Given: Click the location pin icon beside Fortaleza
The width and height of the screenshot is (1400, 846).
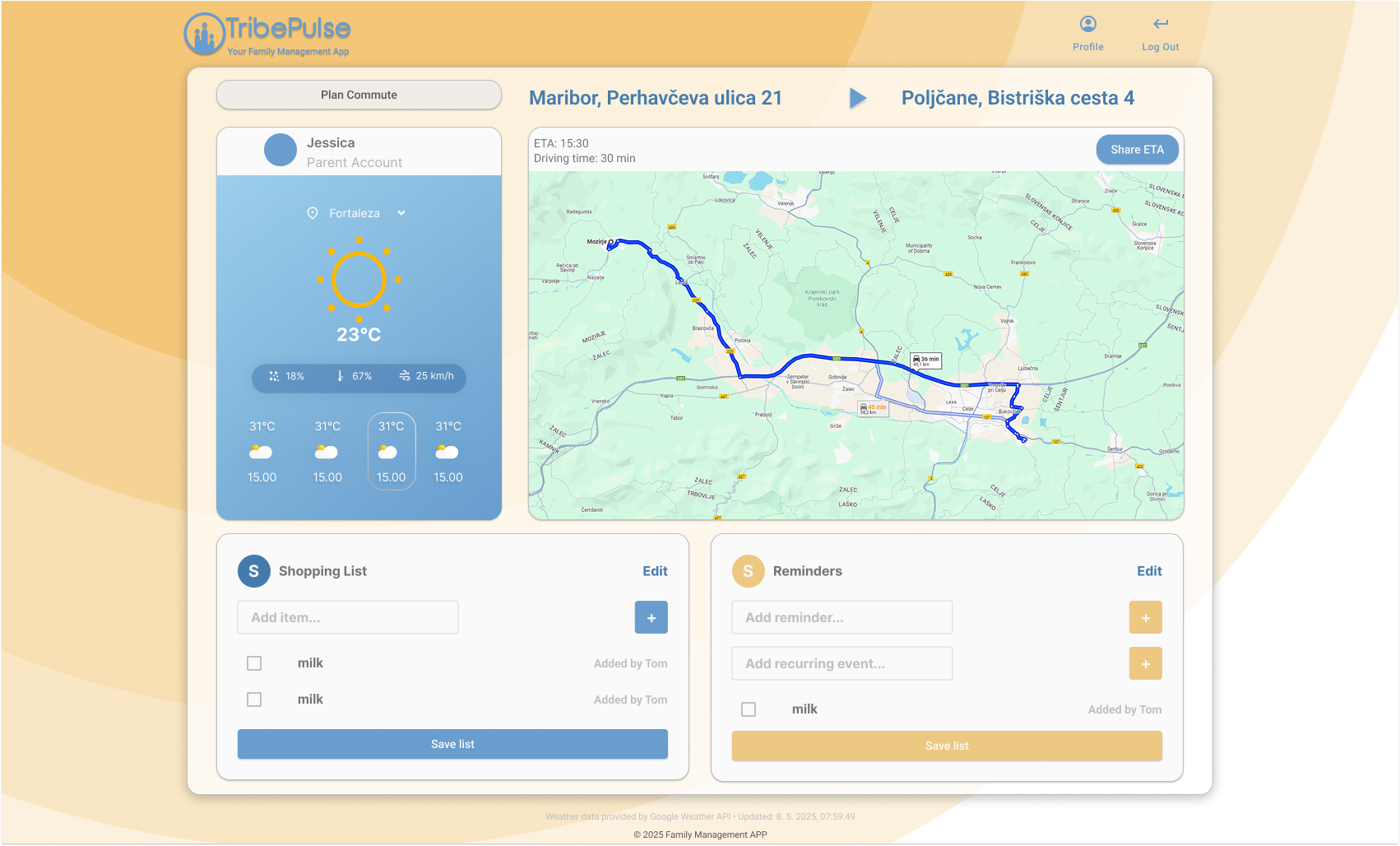Looking at the screenshot, I should point(313,212).
